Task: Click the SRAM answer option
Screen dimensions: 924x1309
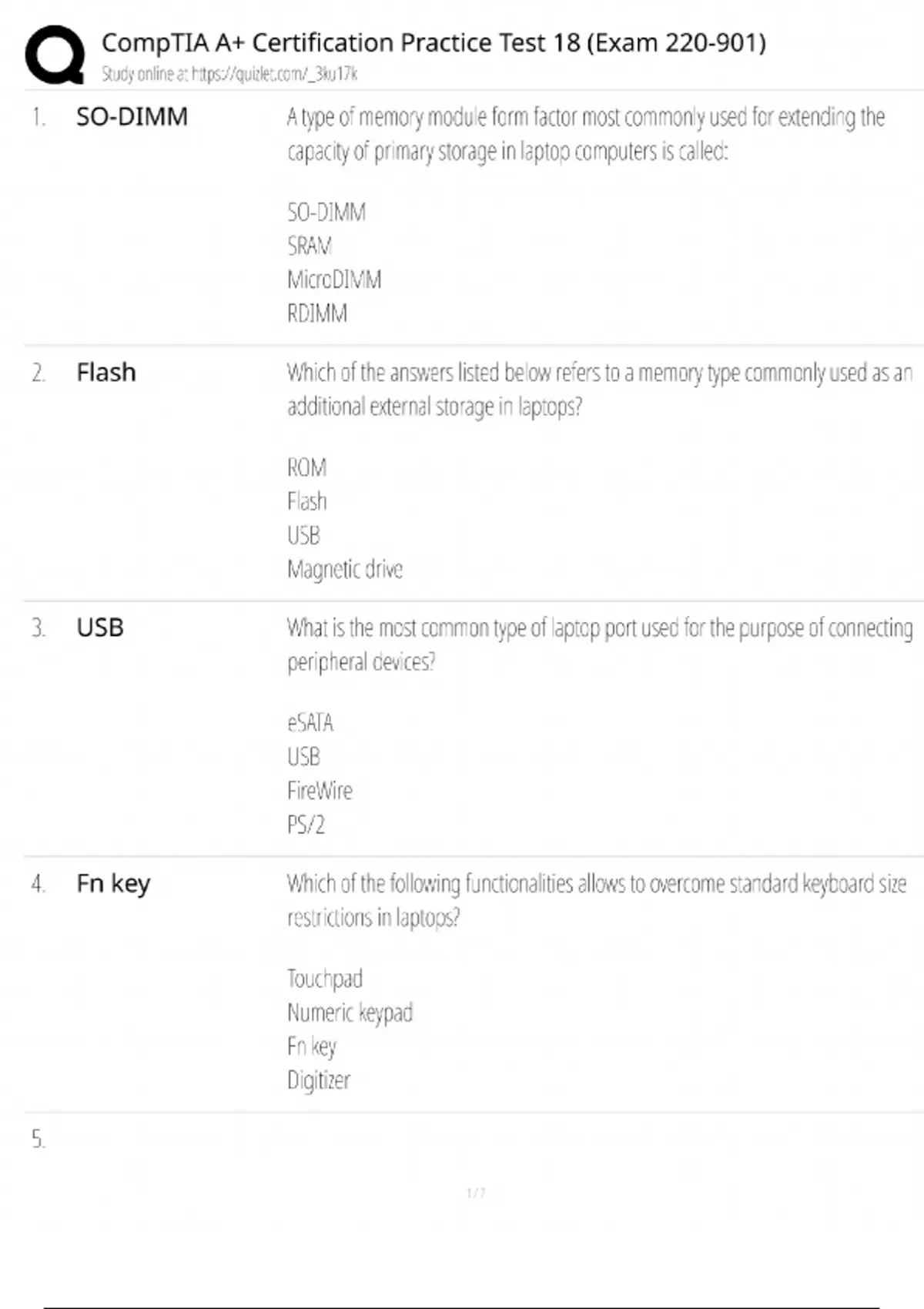Action: (310, 246)
